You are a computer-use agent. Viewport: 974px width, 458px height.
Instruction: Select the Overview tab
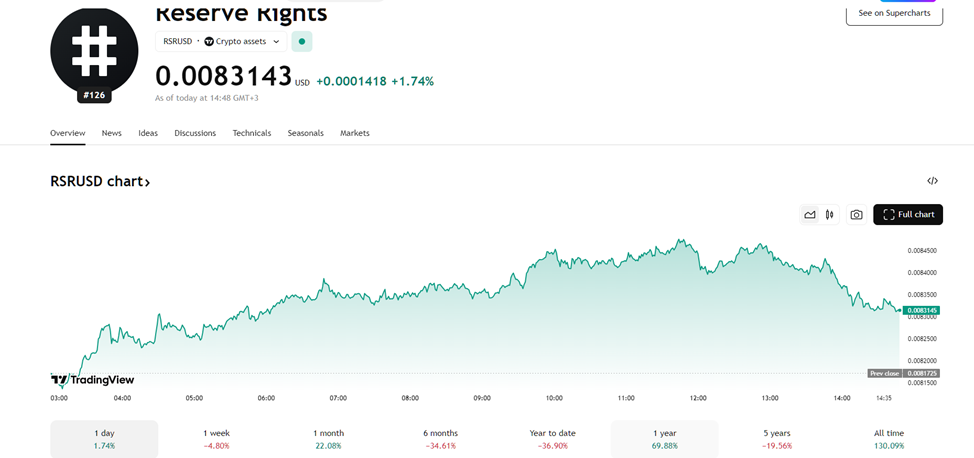coord(68,133)
